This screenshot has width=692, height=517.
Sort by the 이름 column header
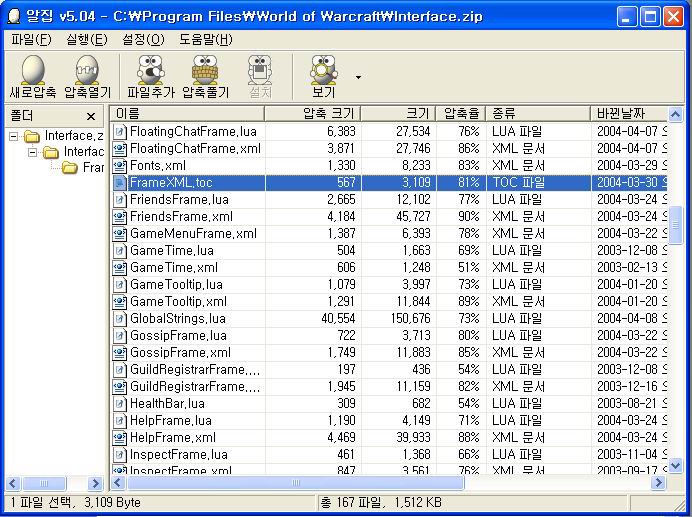pos(186,113)
